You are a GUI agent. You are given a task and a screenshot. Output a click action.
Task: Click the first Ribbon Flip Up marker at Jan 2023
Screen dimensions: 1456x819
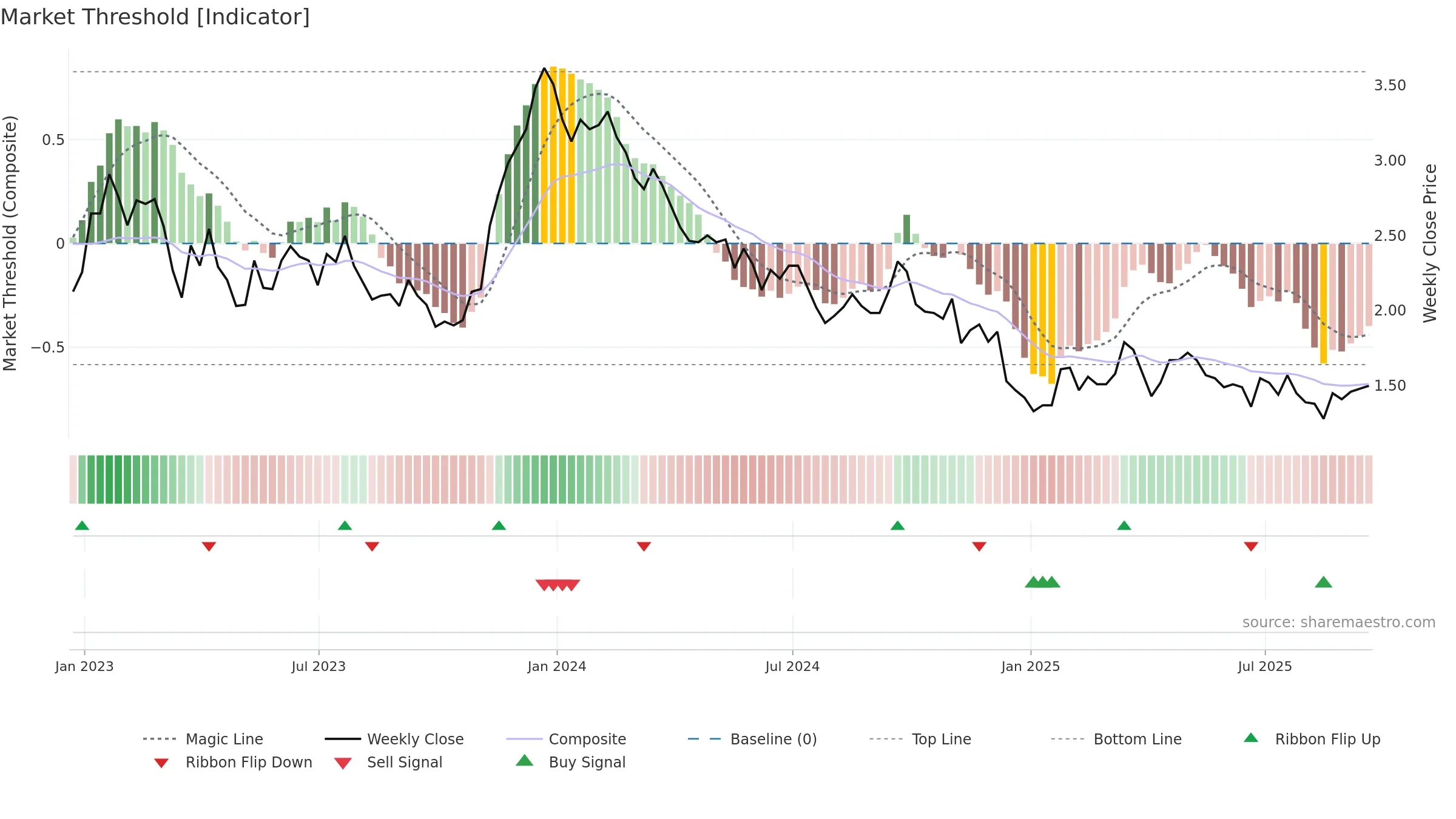[x=82, y=525]
